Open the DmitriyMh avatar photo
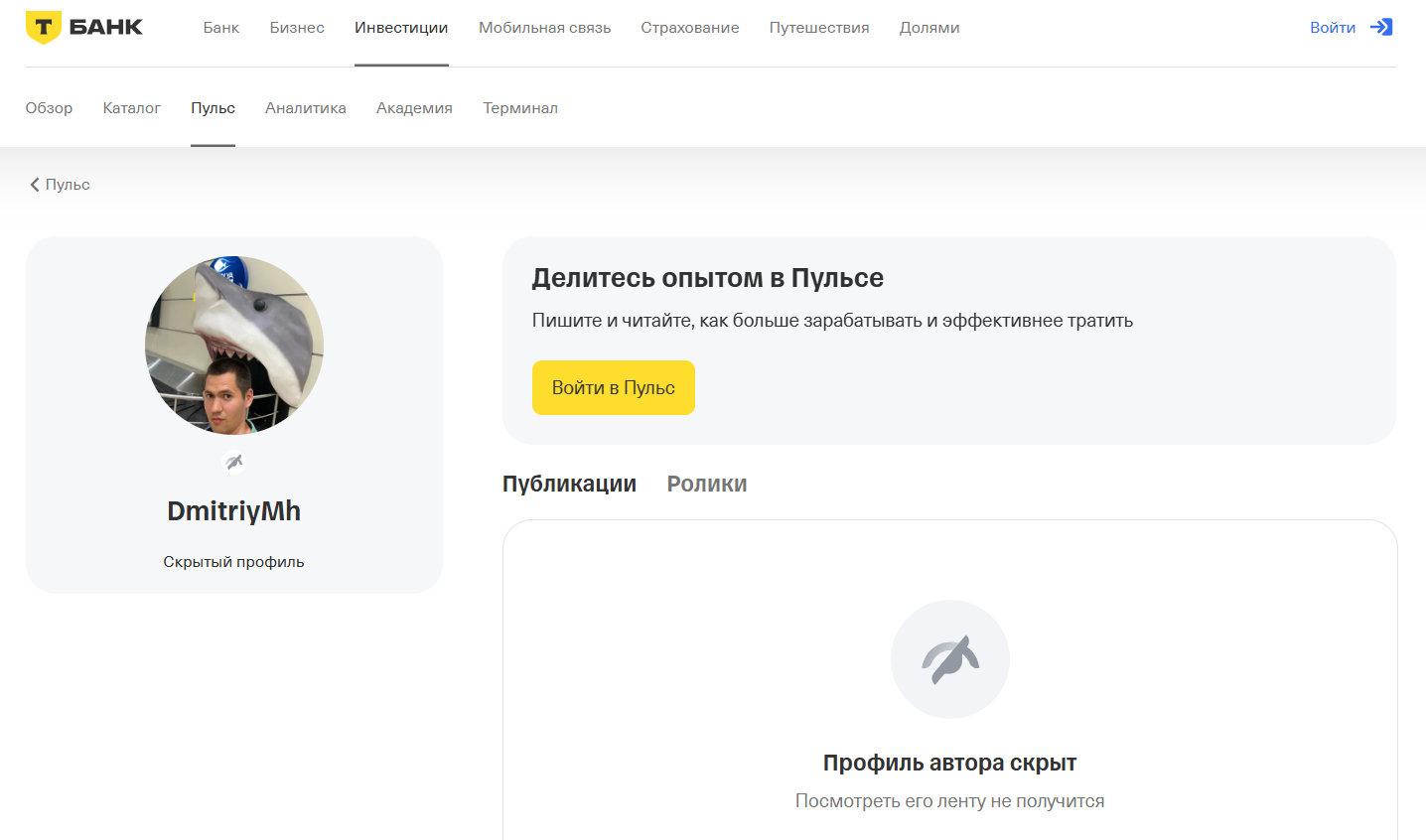1426x840 pixels. [x=234, y=346]
